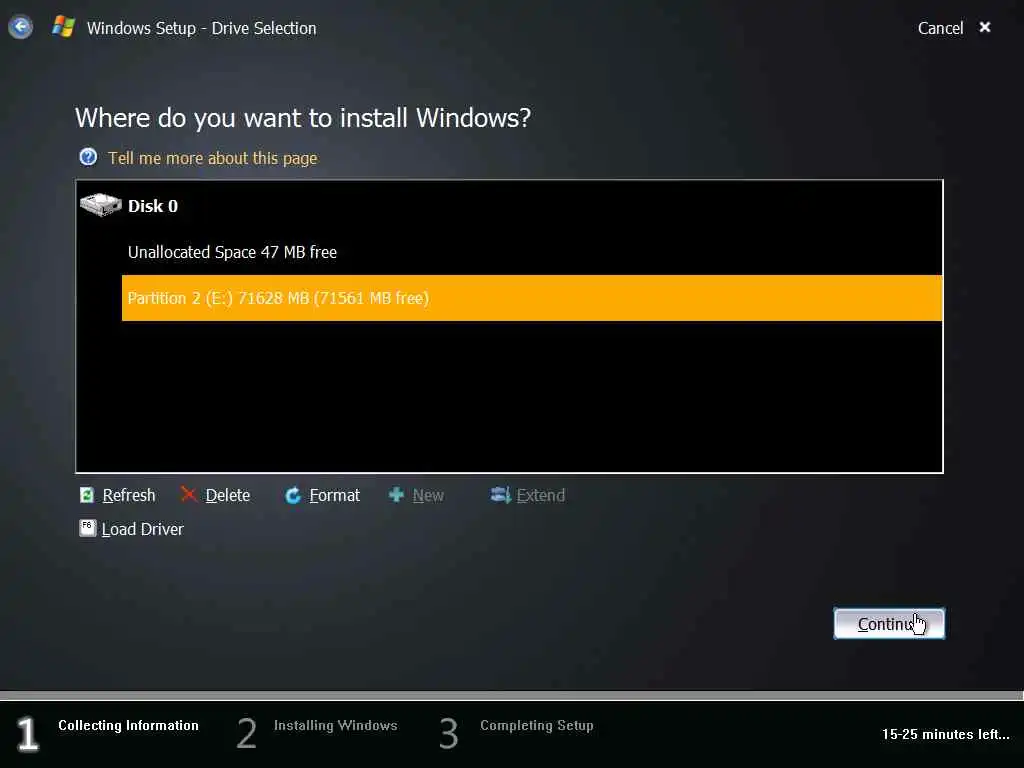Click the New partition link
1024x768 pixels.
pos(428,496)
